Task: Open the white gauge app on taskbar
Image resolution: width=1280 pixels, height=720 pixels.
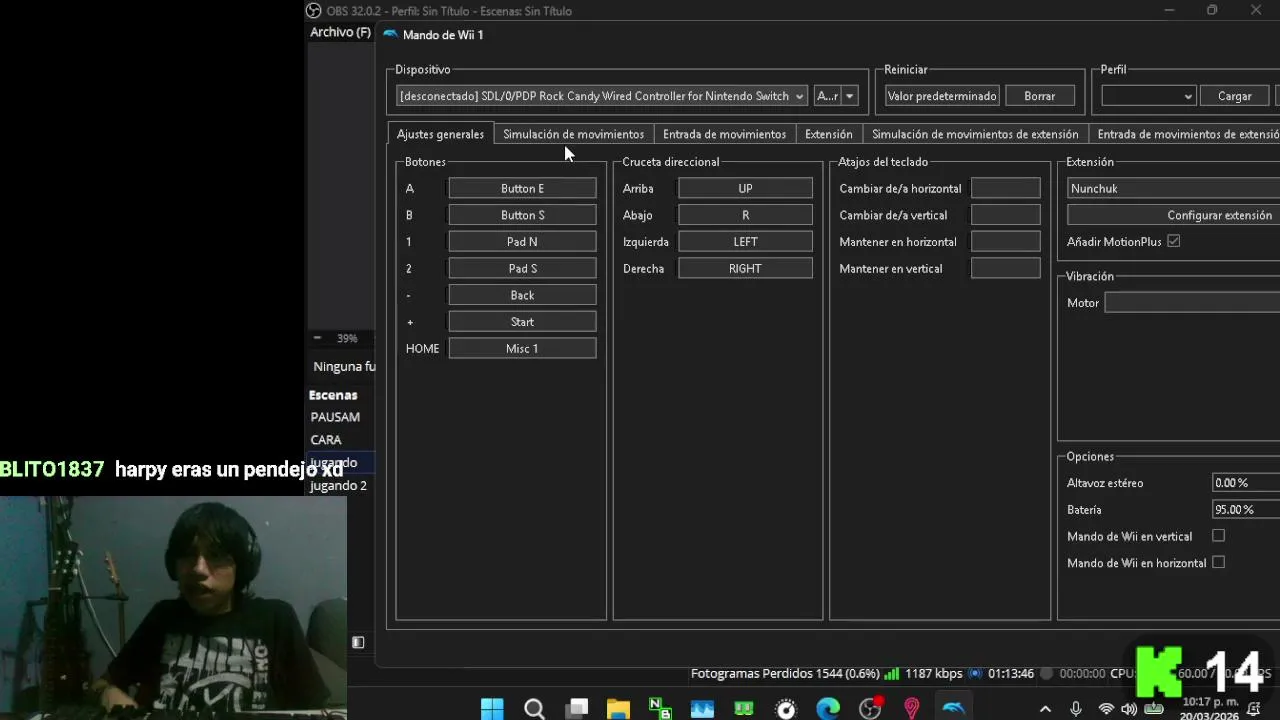Action: (x=786, y=709)
